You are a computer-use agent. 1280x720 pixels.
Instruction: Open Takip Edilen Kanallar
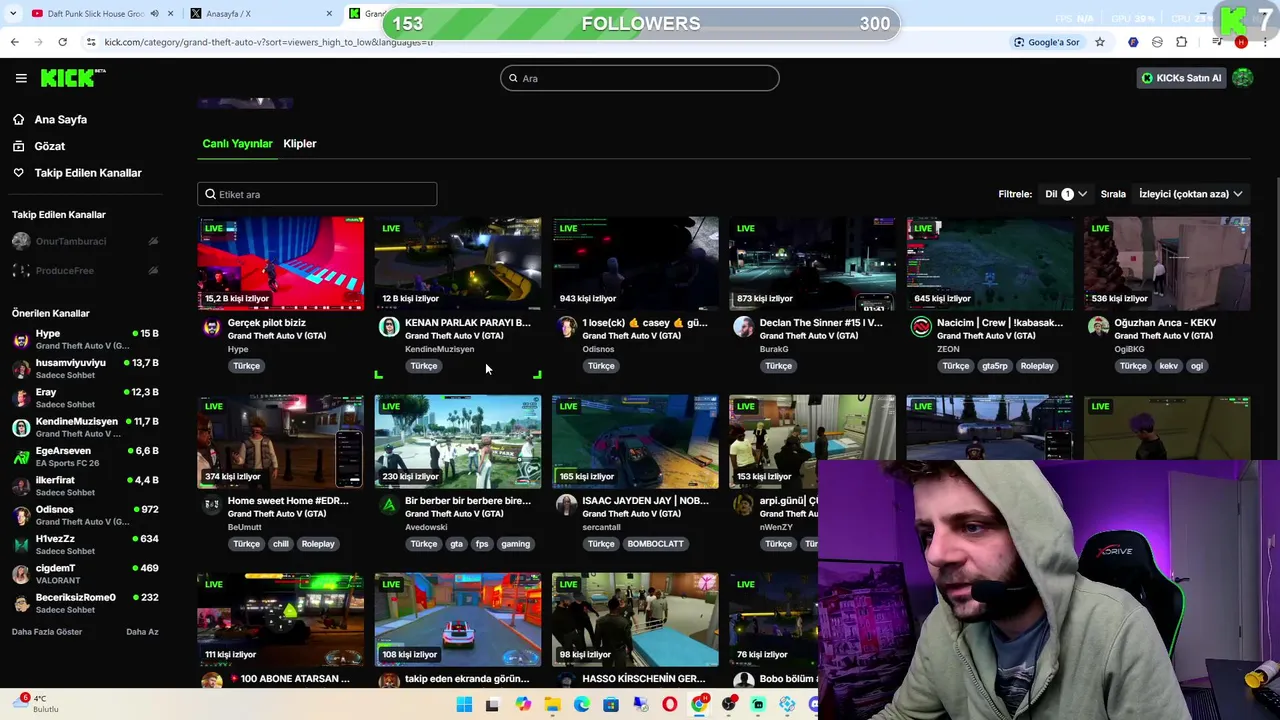click(88, 173)
